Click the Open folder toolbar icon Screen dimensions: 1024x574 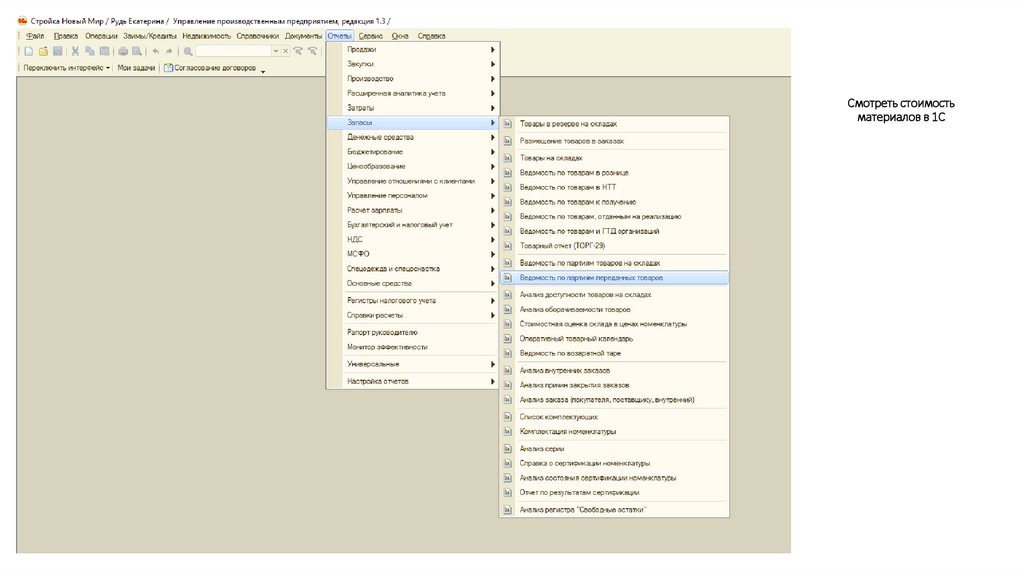(x=43, y=51)
